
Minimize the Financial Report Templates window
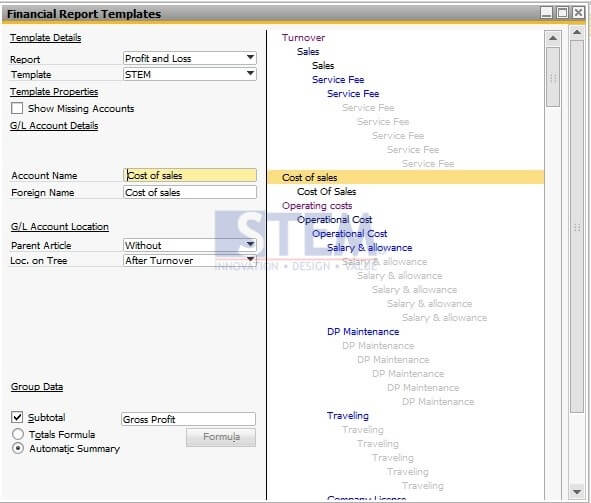pos(547,13)
